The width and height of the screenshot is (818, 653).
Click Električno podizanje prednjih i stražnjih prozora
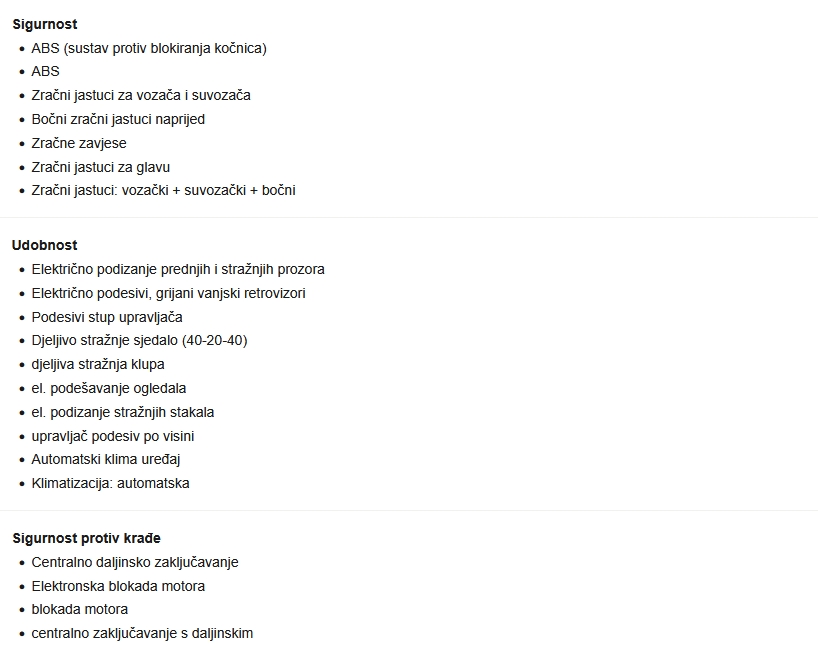tap(178, 269)
